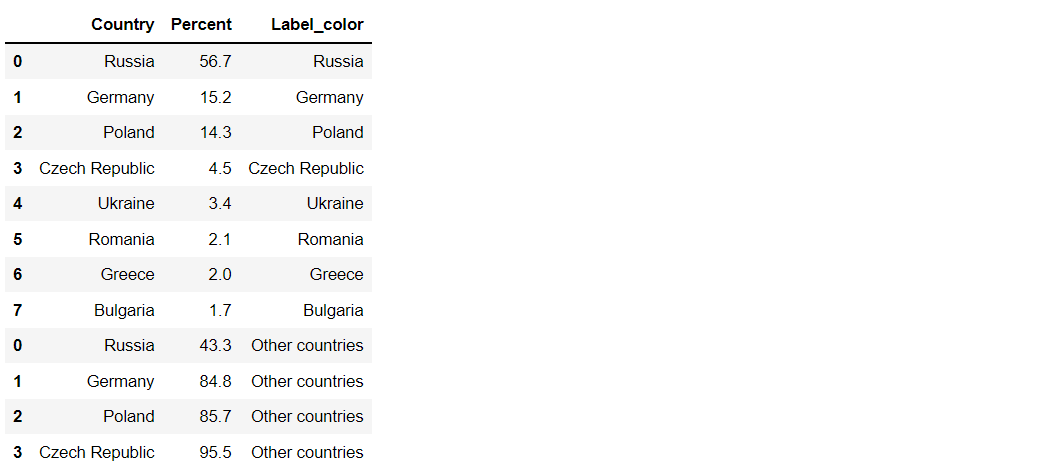
Task: Click the 4.5 percent value
Action: pos(219,169)
